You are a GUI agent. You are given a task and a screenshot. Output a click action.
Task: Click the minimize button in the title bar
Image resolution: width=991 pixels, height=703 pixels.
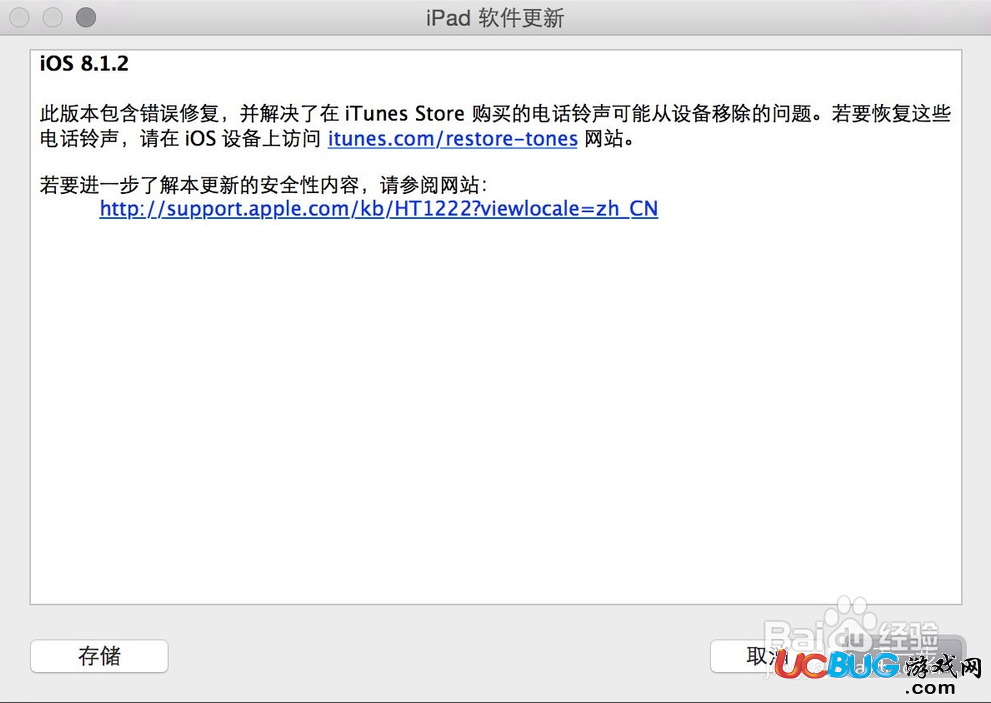[52, 17]
